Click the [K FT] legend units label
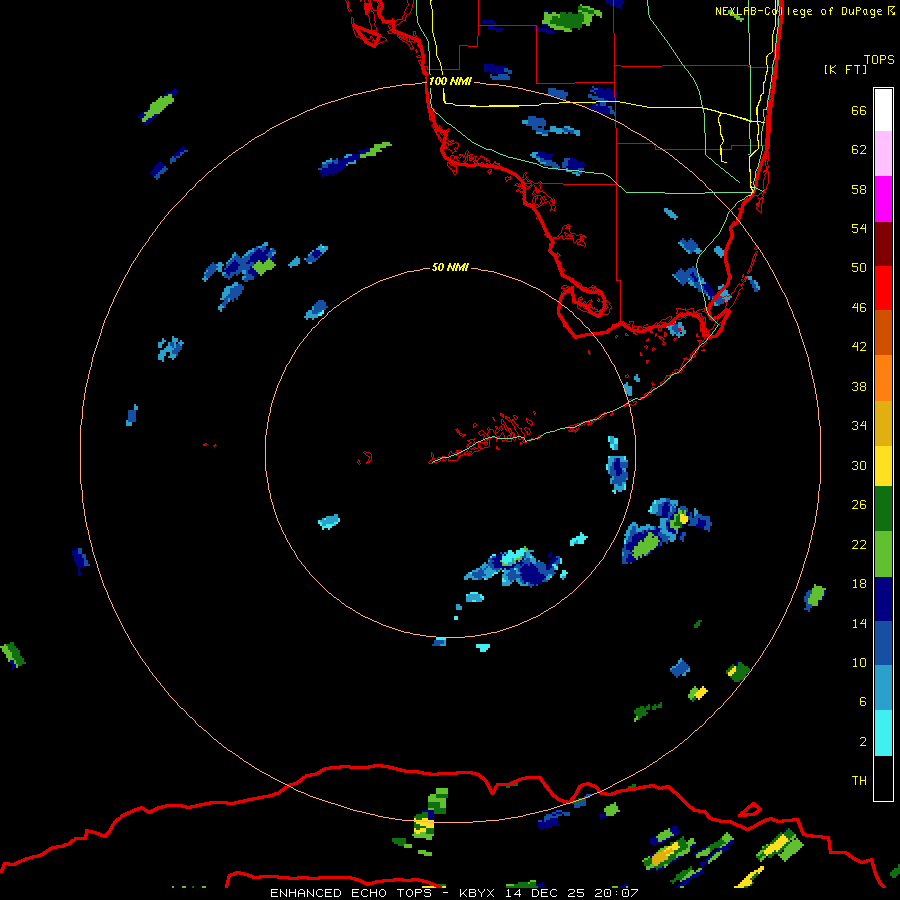This screenshot has width=900, height=900. point(845,69)
